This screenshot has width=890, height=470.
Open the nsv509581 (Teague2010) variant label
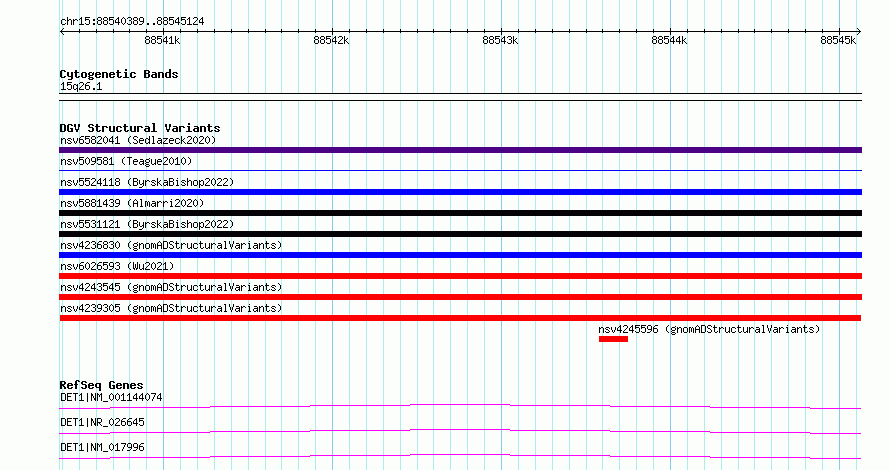click(126, 161)
